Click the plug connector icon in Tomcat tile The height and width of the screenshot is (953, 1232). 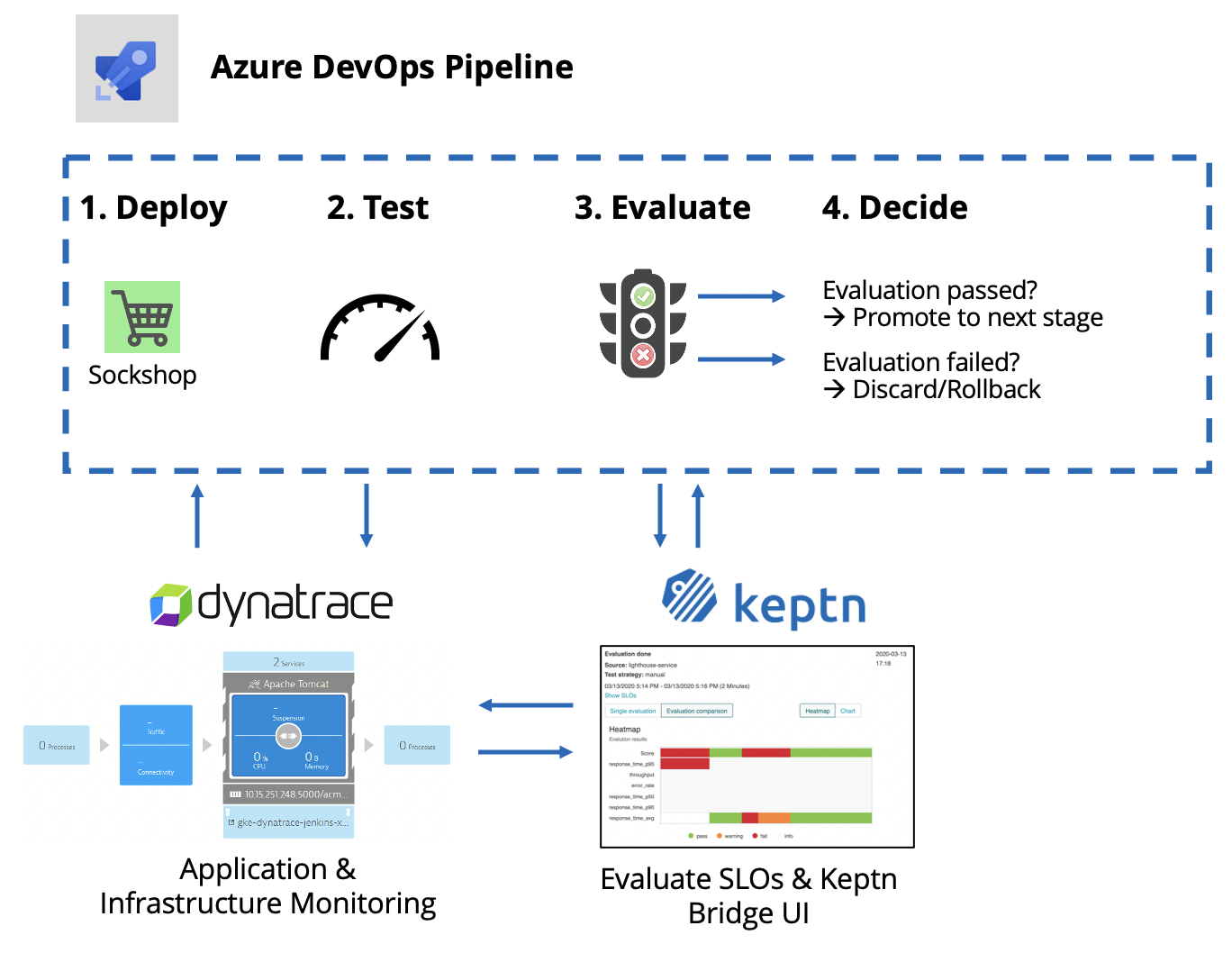point(288,736)
